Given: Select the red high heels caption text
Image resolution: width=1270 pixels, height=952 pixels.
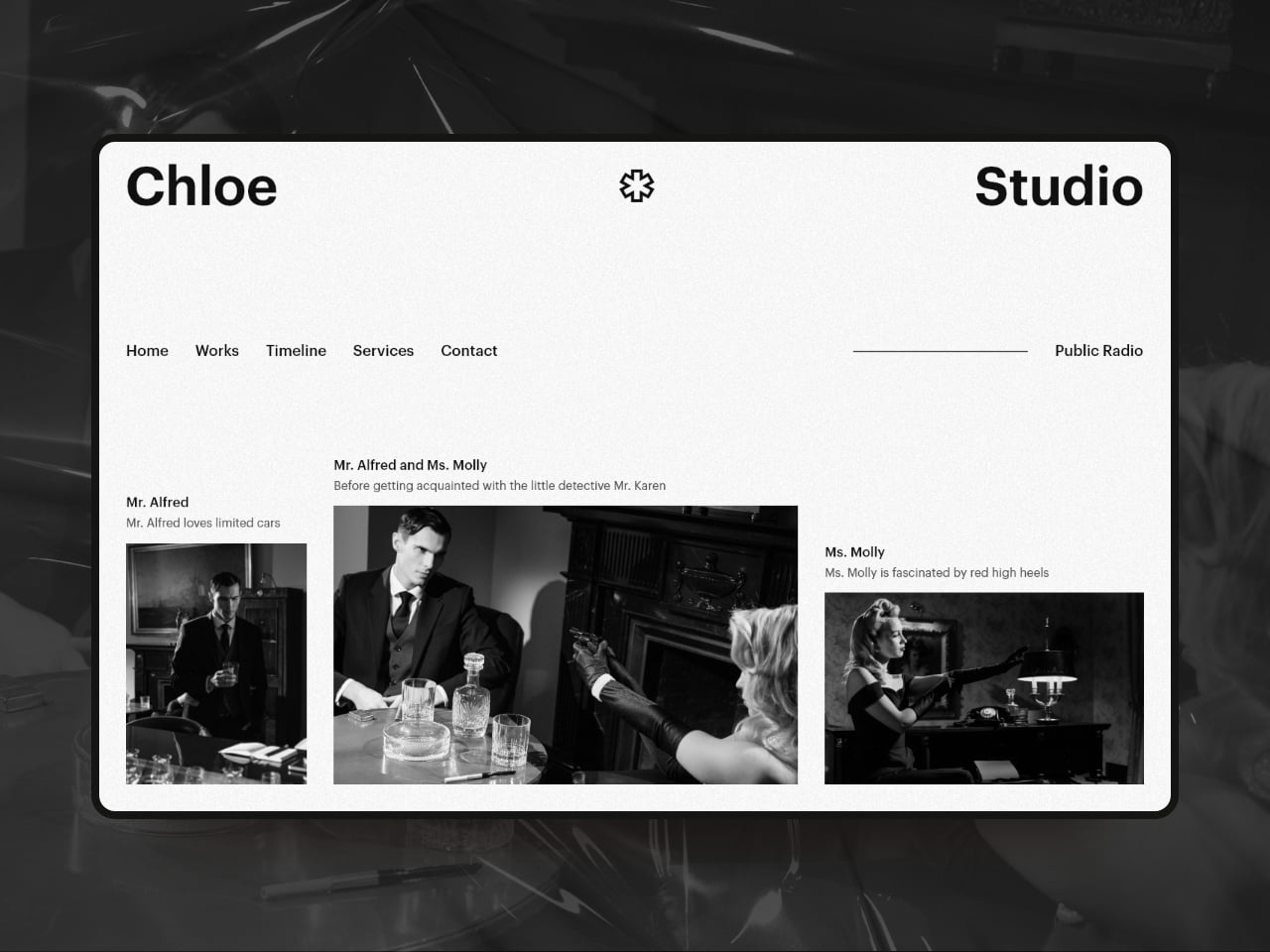Looking at the screenshot, I should [x=936, y=573].
